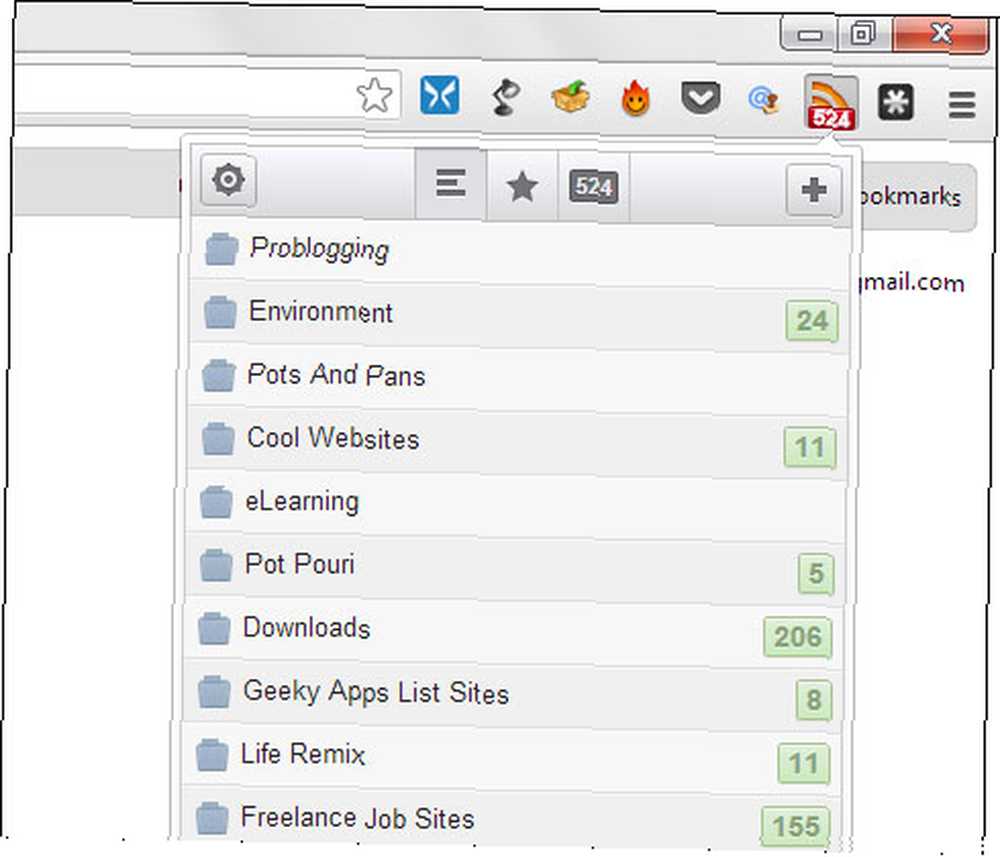Close the browser window
The height and width of the screenshot is (857, 1000).
pos(940,34)
